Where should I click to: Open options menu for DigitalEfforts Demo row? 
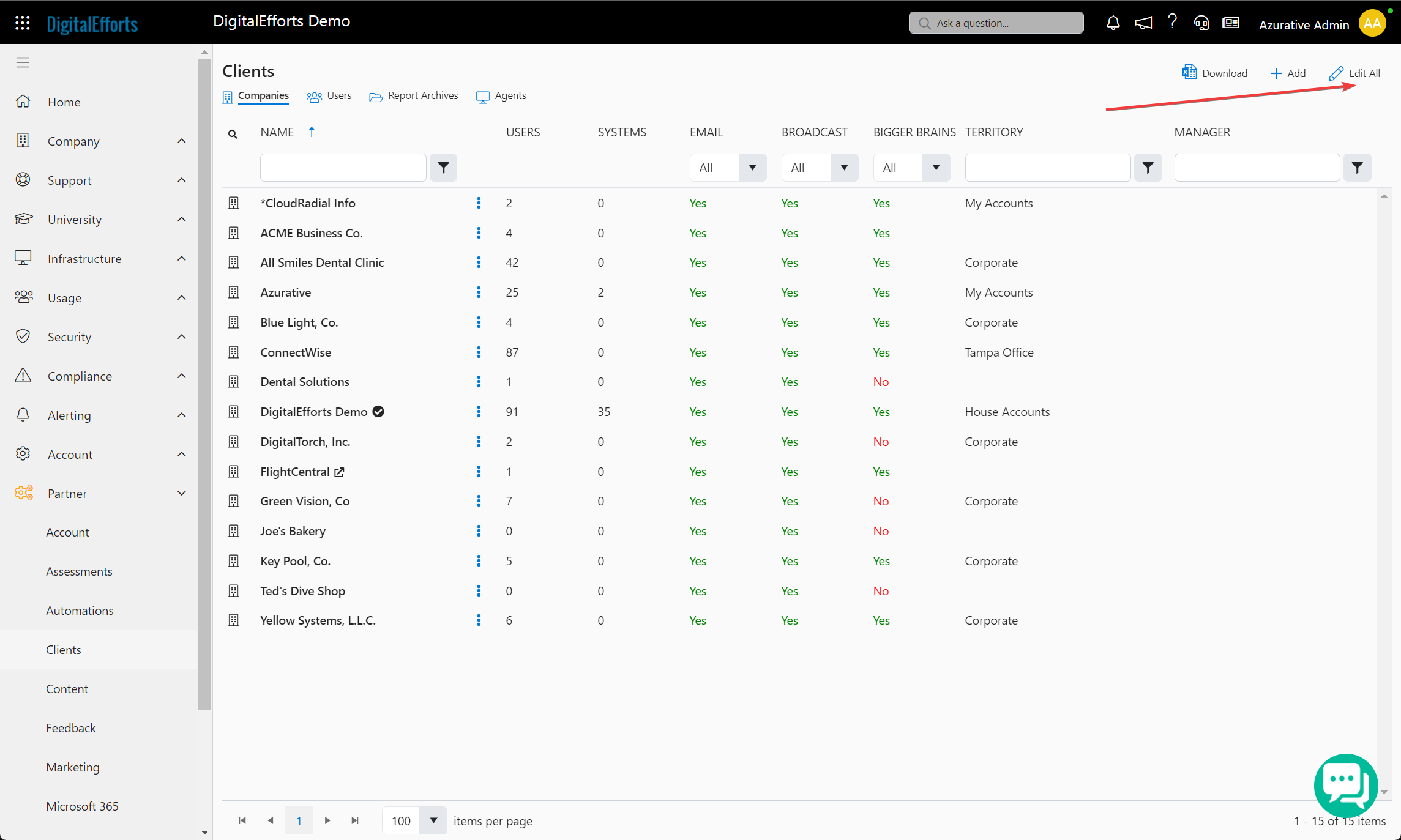click(x=479, y=412)
